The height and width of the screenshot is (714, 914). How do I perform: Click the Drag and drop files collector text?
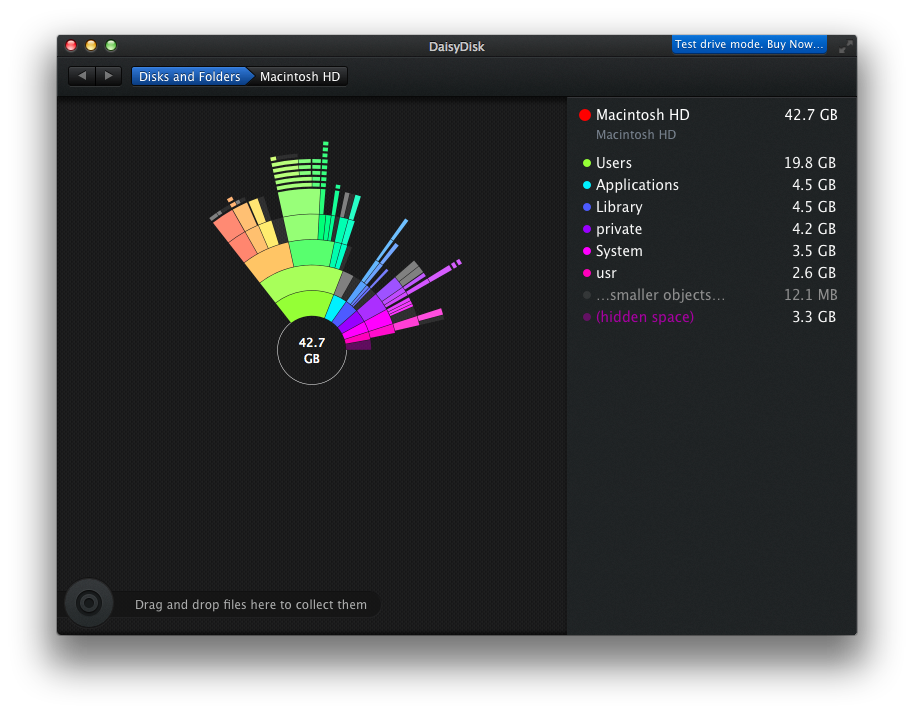point(251,604)
